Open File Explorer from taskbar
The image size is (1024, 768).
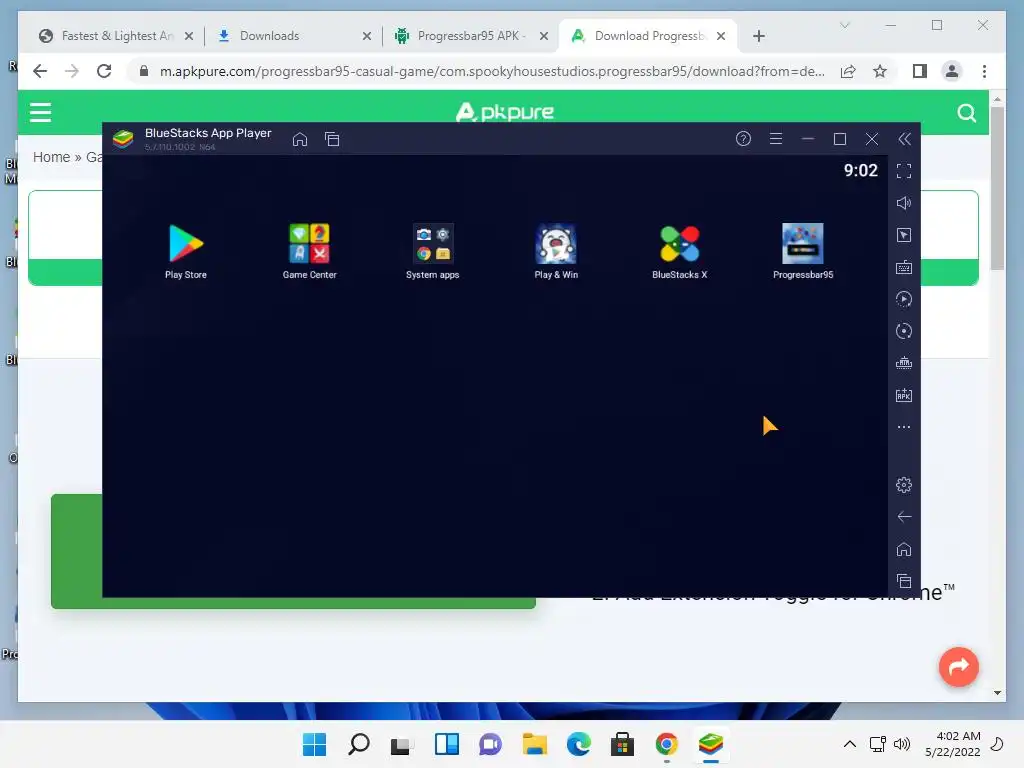click(534, 744)
